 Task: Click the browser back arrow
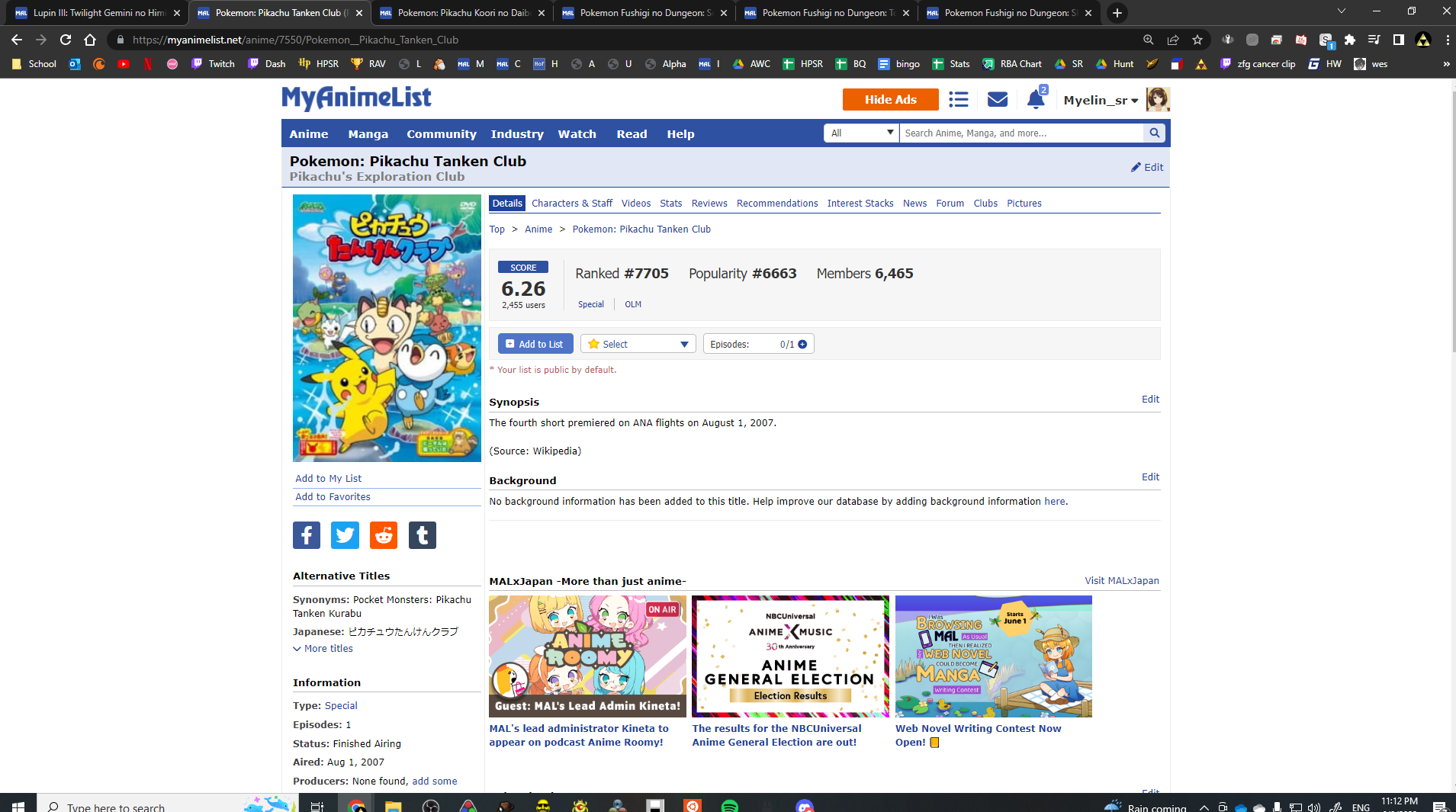tap(17, 40)
